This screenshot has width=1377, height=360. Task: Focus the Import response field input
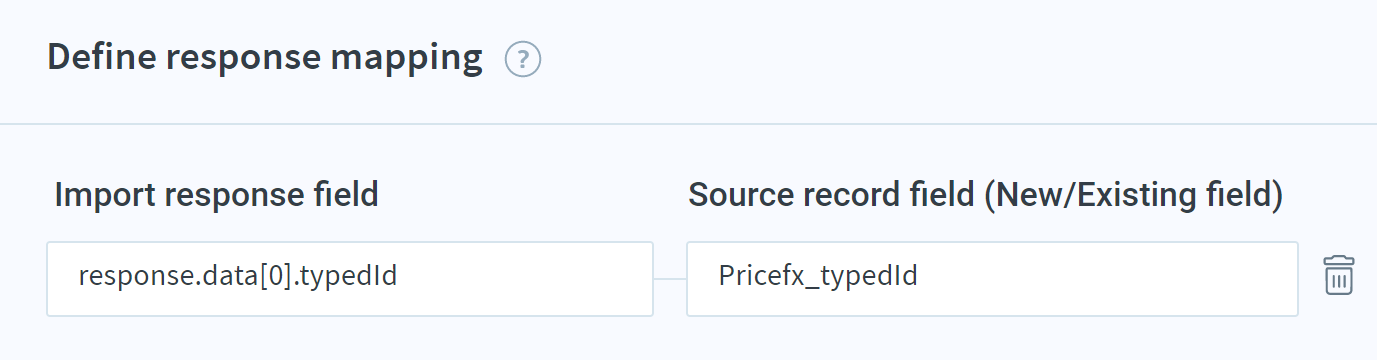[x=350, y=278]
